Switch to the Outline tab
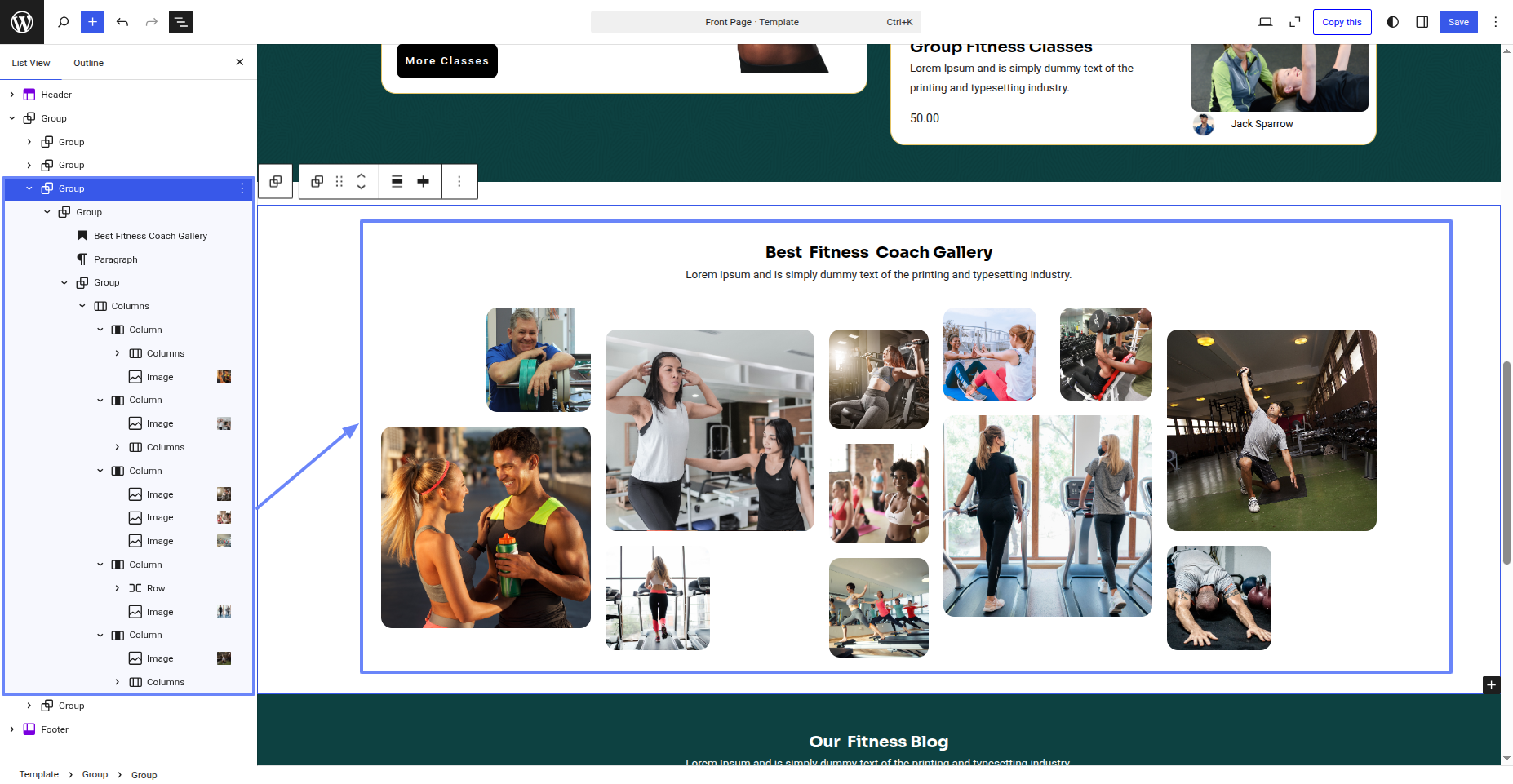 [x=88, y=63]
